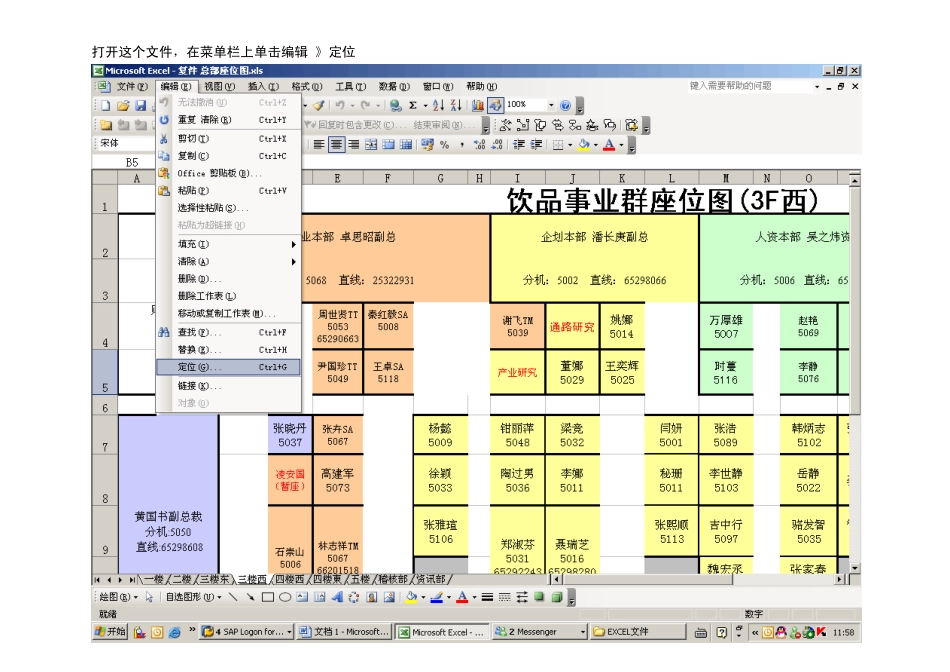Click the Format Painter brush icon
Viewport: 950px width, 672px height.
click(319, 105)
